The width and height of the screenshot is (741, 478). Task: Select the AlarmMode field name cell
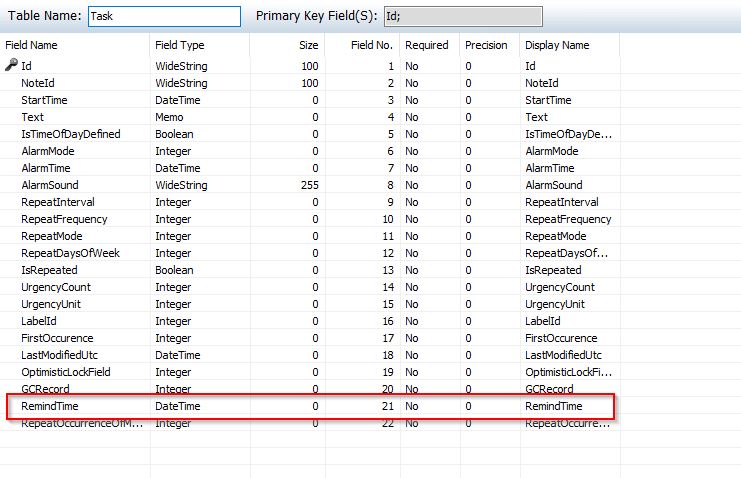click(48, 151)
